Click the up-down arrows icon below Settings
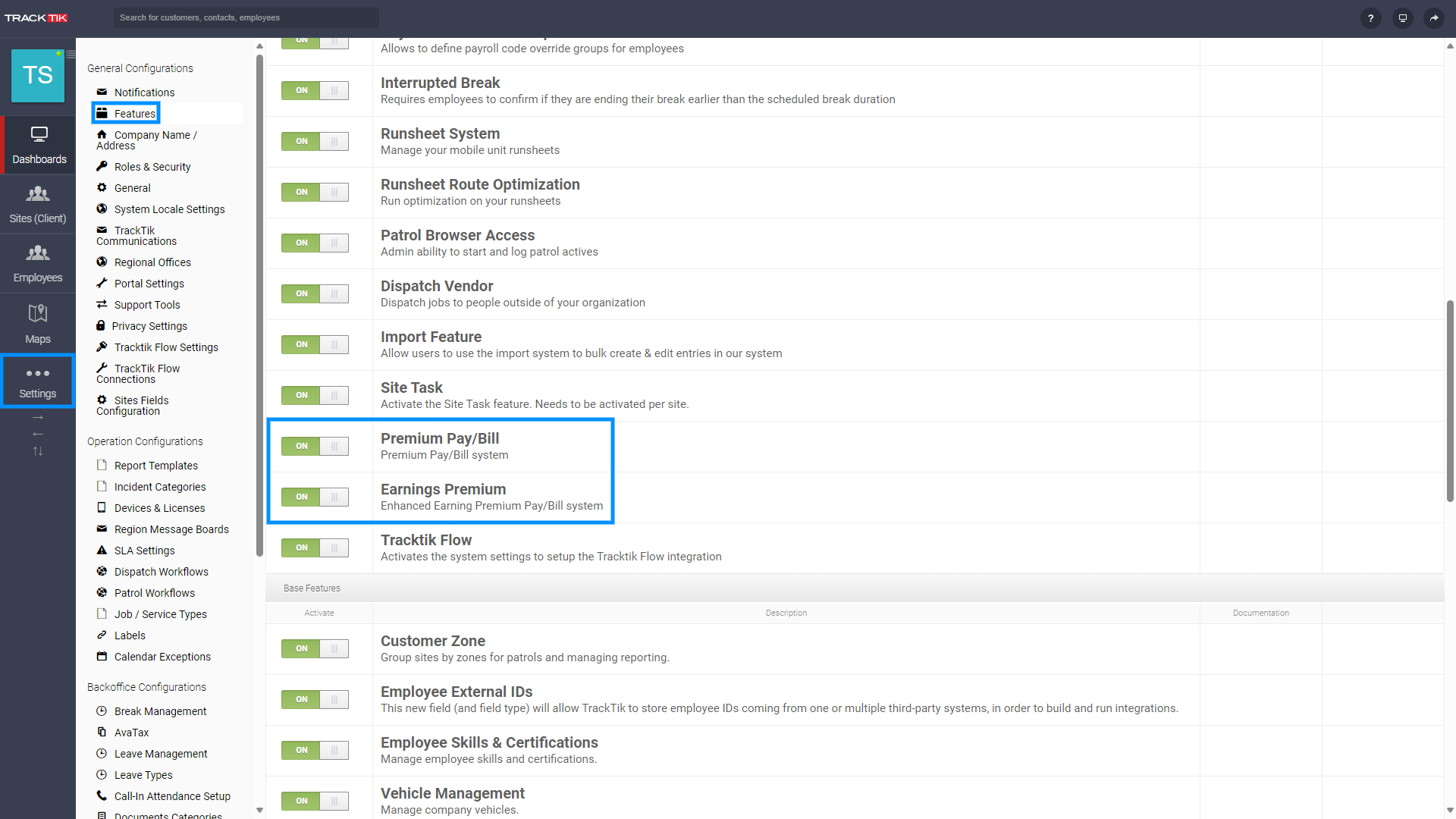1456x819 pixels. [38, 451]
